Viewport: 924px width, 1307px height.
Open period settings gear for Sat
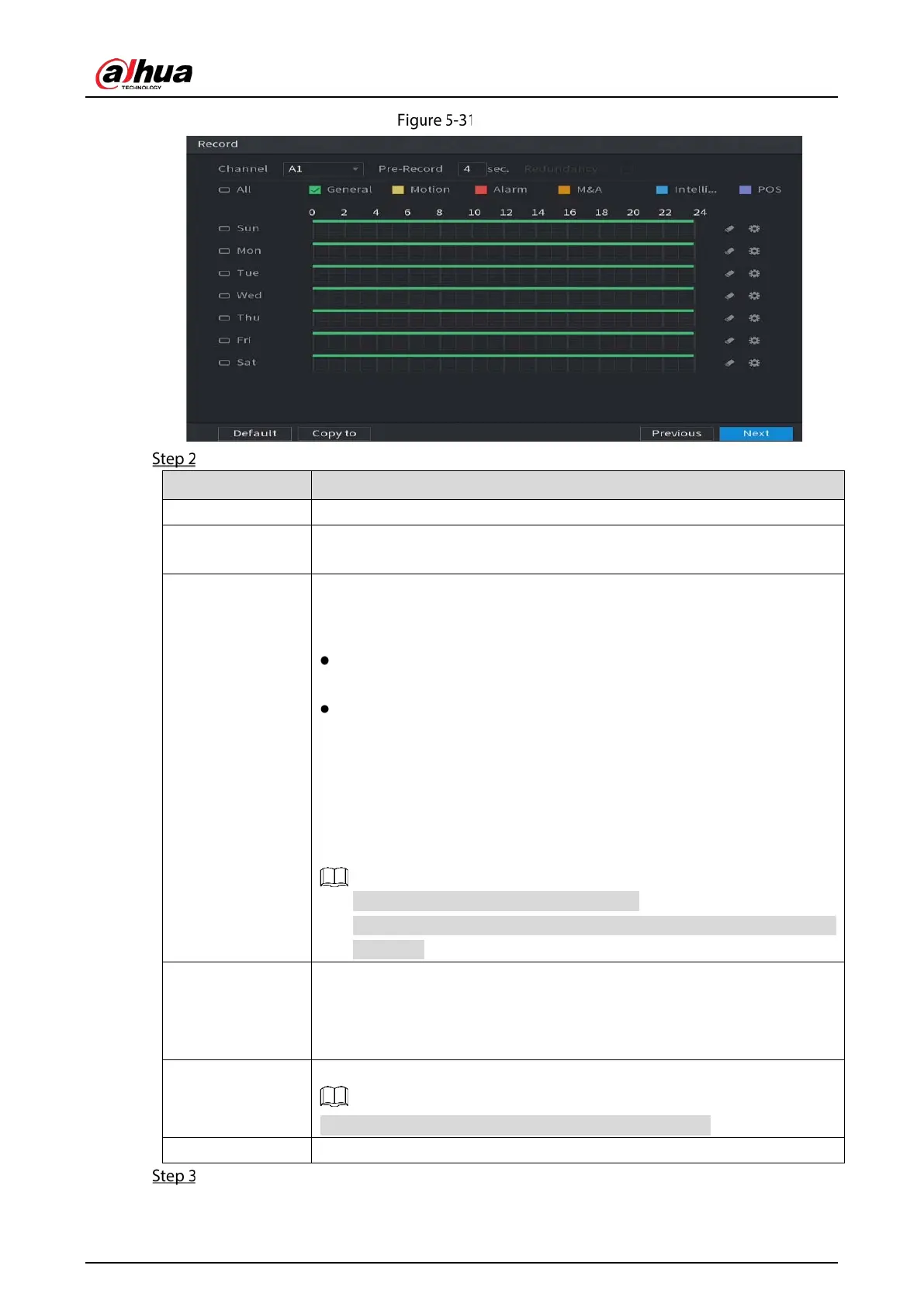pyautogui.click(x=754, y=363)
